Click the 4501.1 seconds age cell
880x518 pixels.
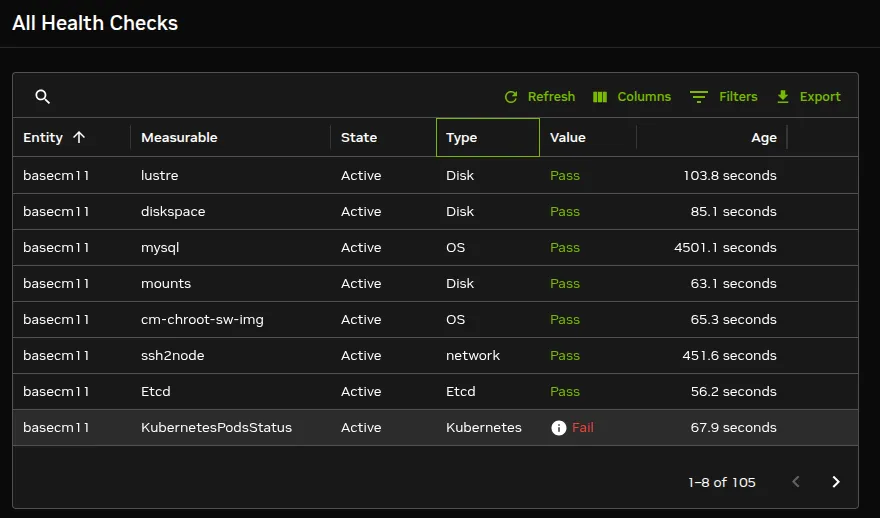(x=725, y=247)
